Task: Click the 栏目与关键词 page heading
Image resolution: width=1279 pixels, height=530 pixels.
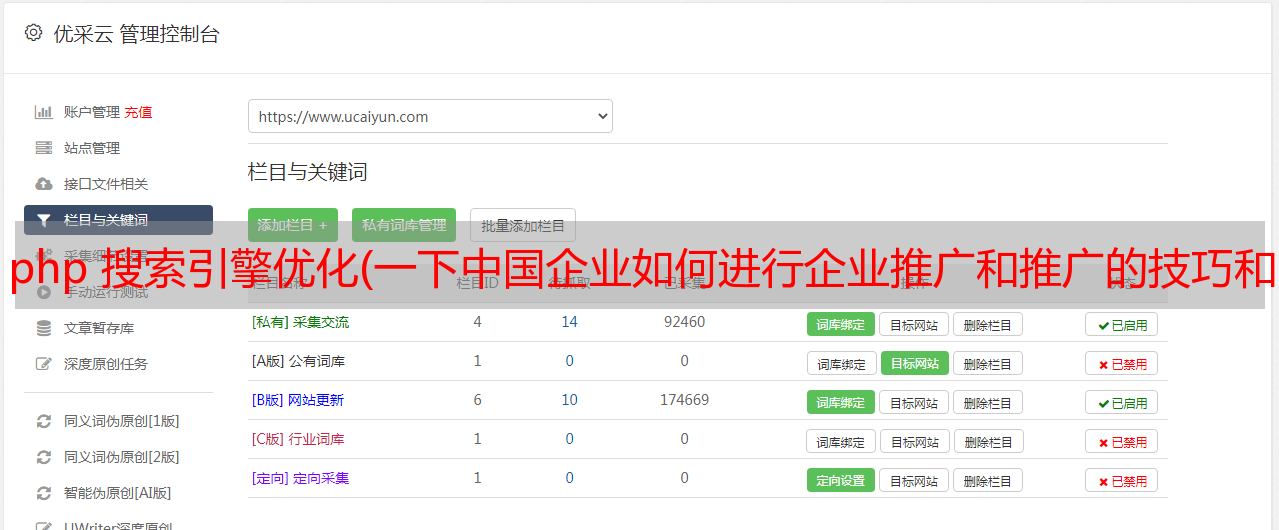Action: pos(308,172)
